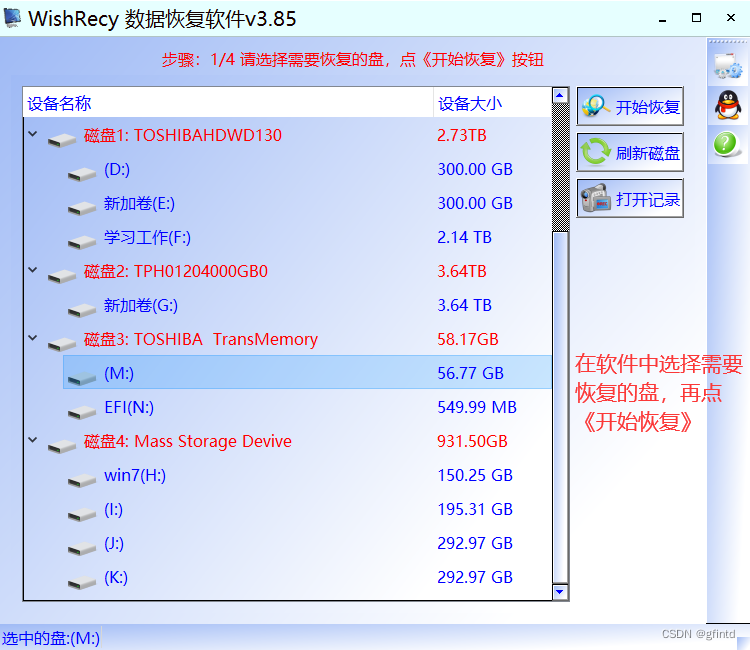Click drive icon beside (I:)
This screenshot has width=750, height=650.
(82, 514)
